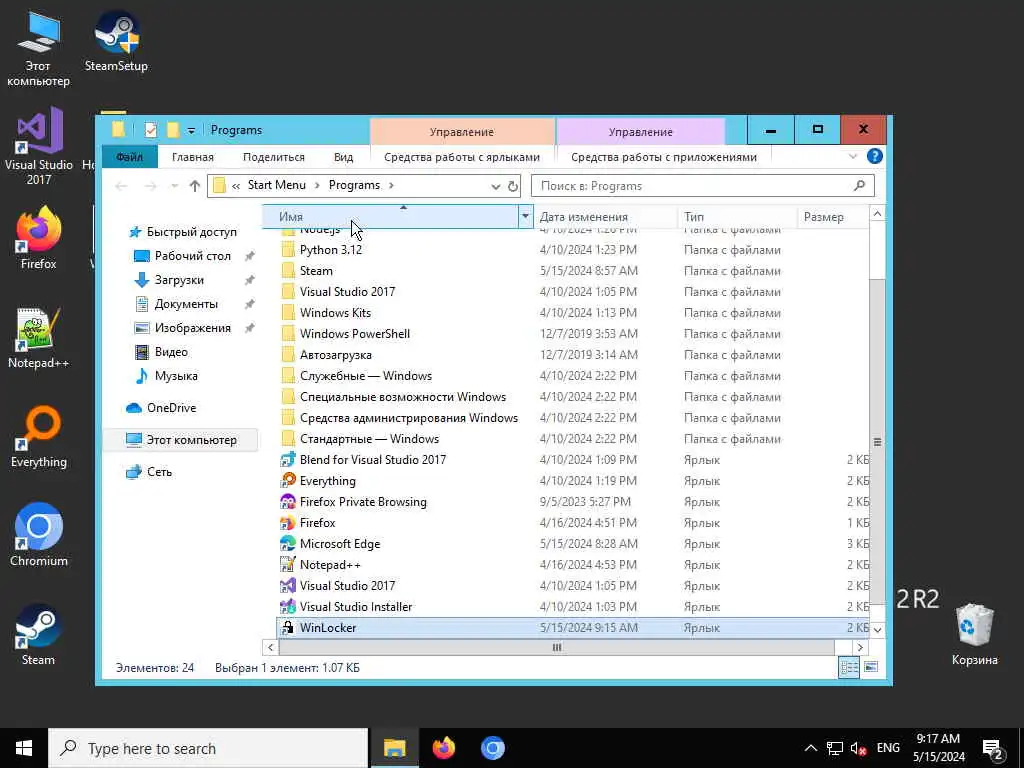Sort by Дата изменения column header
This screenshot has width=1024, height=768.
[x=605, y=217]
